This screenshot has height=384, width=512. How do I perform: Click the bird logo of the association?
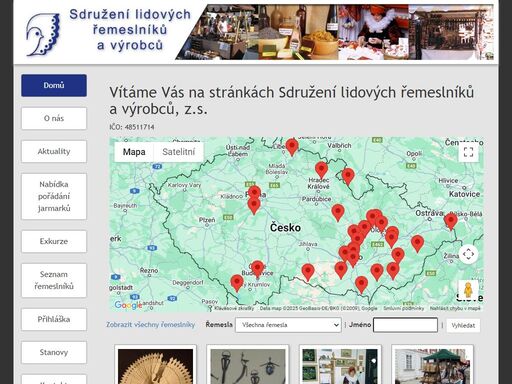[x=43, y=35]
